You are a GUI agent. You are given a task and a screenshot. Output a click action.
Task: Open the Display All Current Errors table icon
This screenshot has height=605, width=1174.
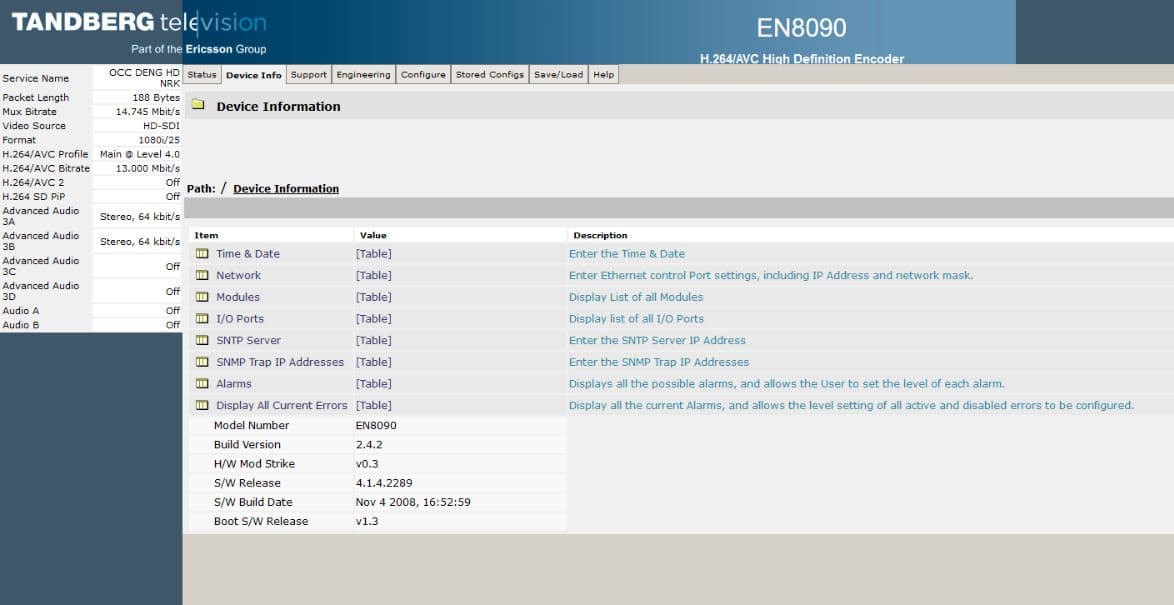(x=202, y=404)
